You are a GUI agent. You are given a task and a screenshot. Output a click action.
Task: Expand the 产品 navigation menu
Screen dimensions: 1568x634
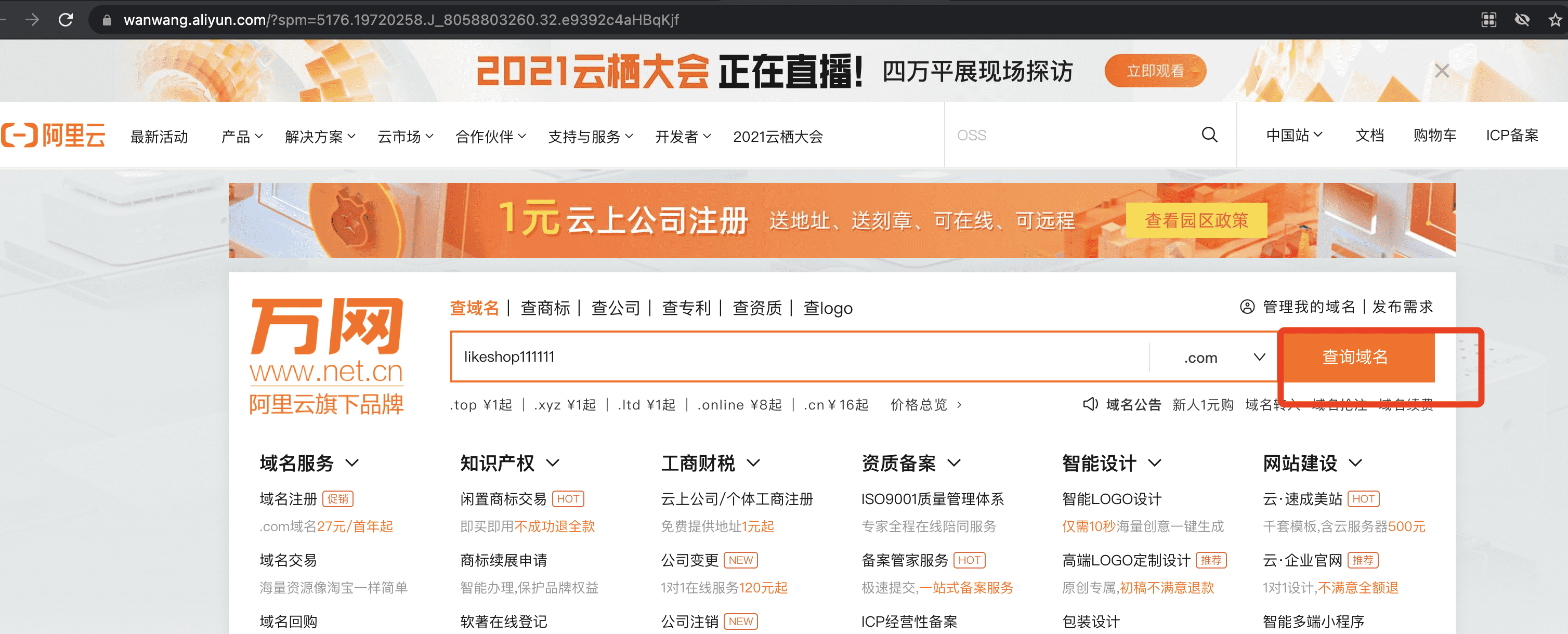[x=241, y=136]
